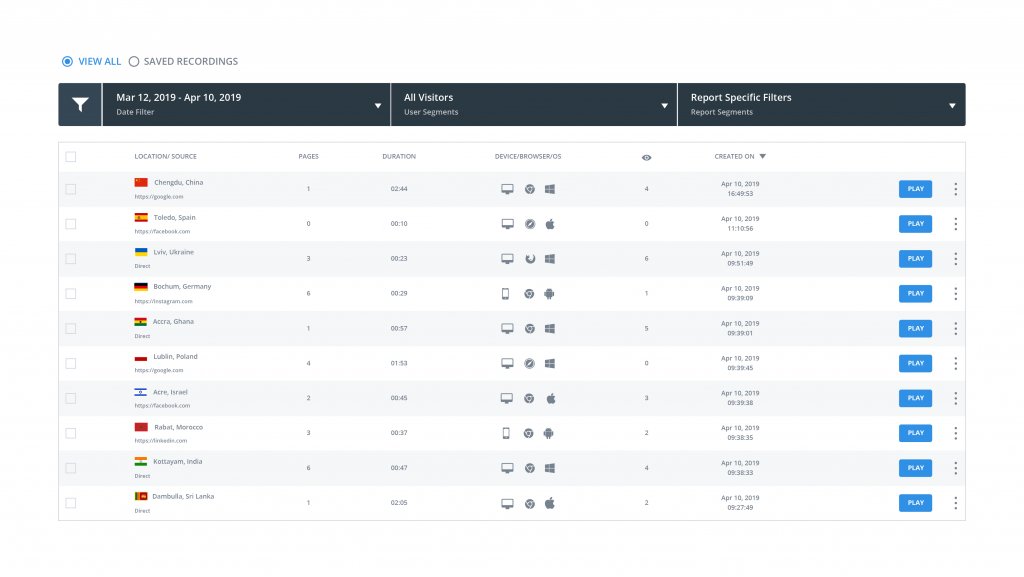
Task: Open the three-dot menu for Chengdu, China
Action: [955, 189]
